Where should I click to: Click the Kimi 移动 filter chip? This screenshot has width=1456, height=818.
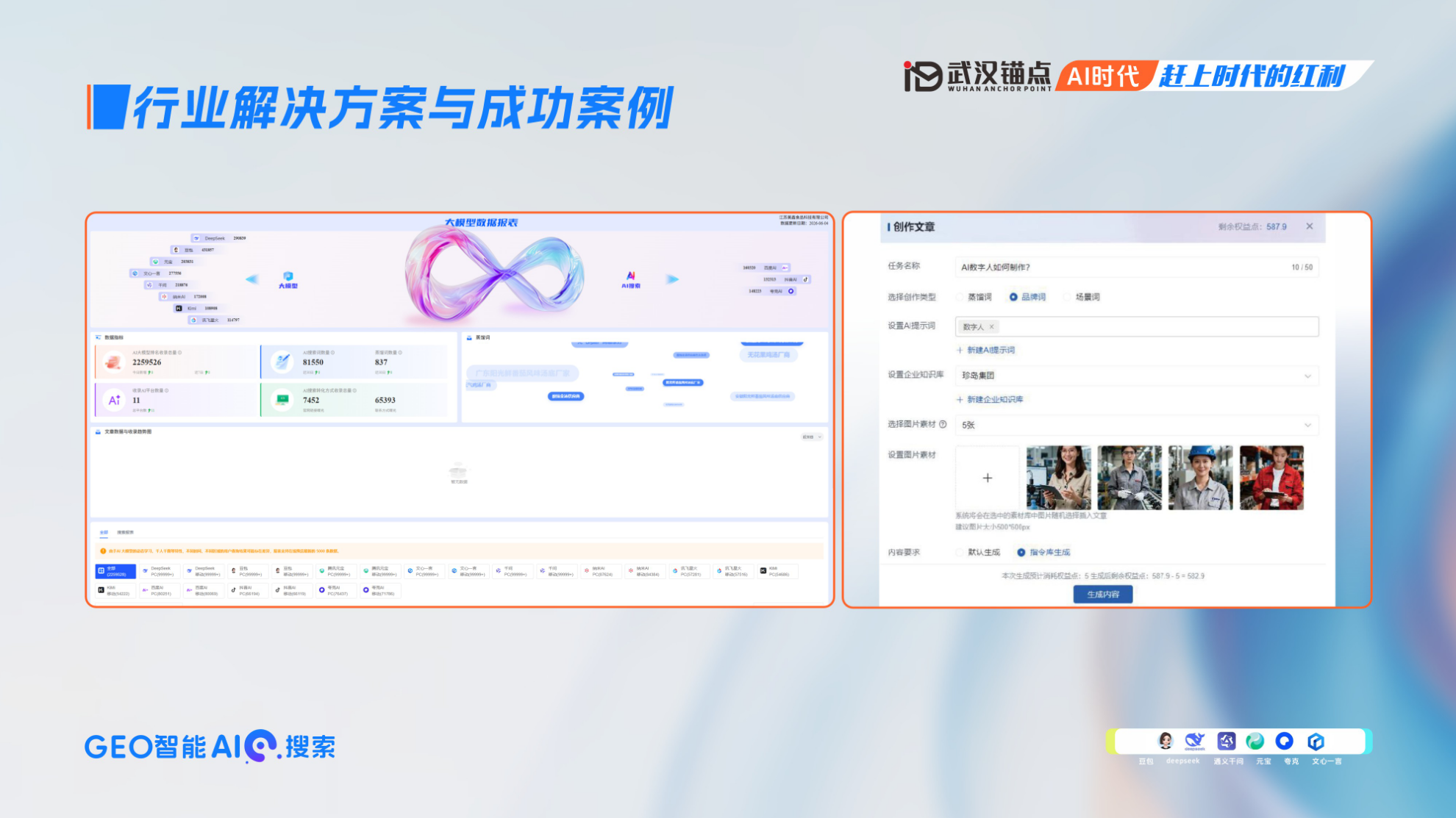115,590
